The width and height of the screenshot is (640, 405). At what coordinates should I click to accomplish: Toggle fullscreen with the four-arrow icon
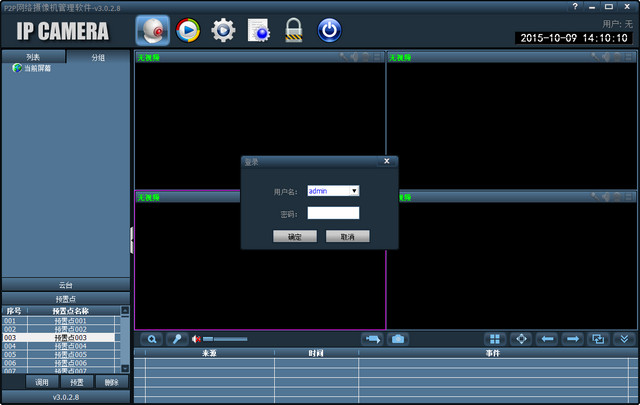pyautogui.click(x=521, y=339)
